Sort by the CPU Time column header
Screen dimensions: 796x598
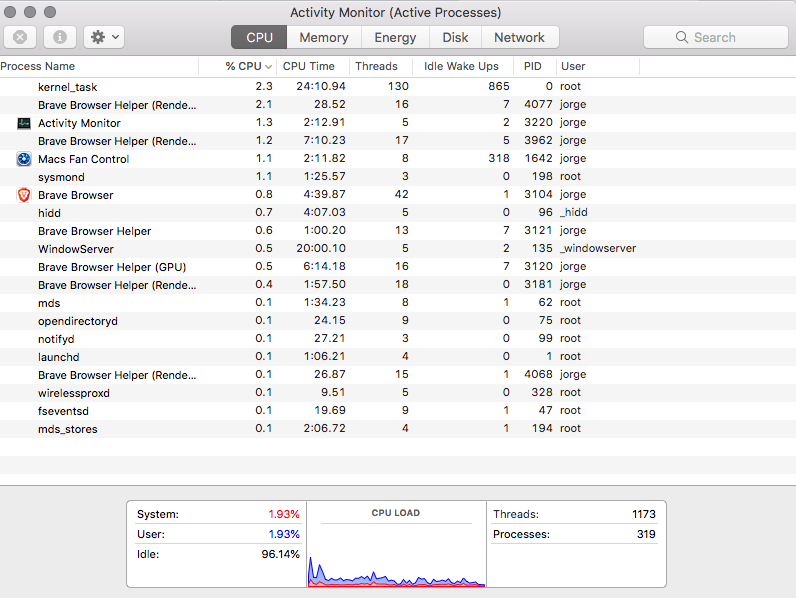[x=313, y=67]
